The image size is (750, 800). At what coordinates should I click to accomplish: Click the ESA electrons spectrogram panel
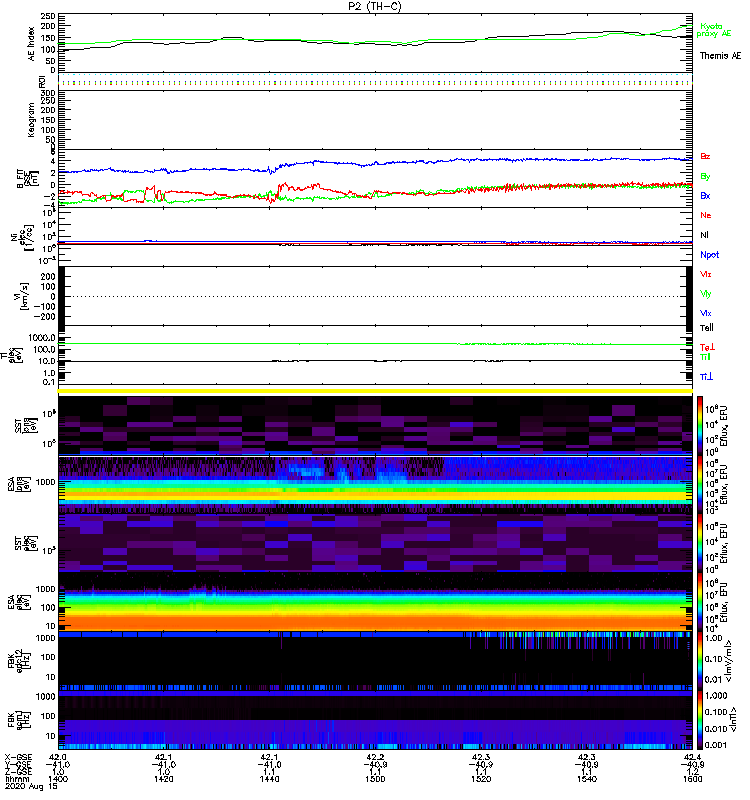point(375,602)
